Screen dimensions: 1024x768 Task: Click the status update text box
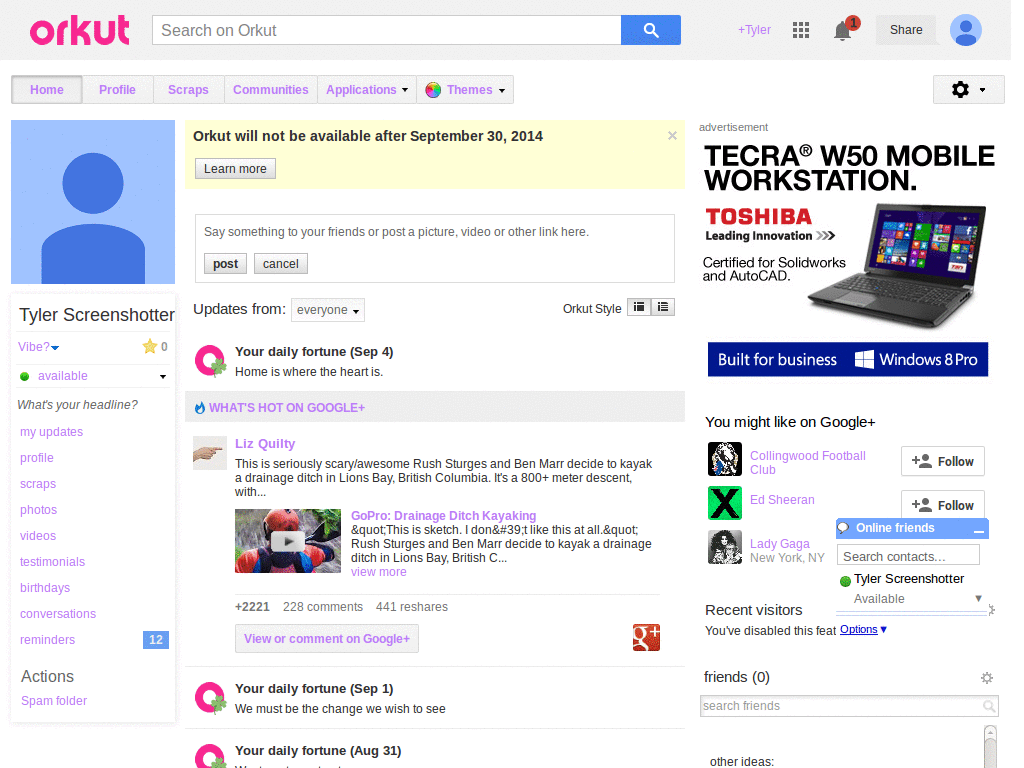tap(434, 232)
